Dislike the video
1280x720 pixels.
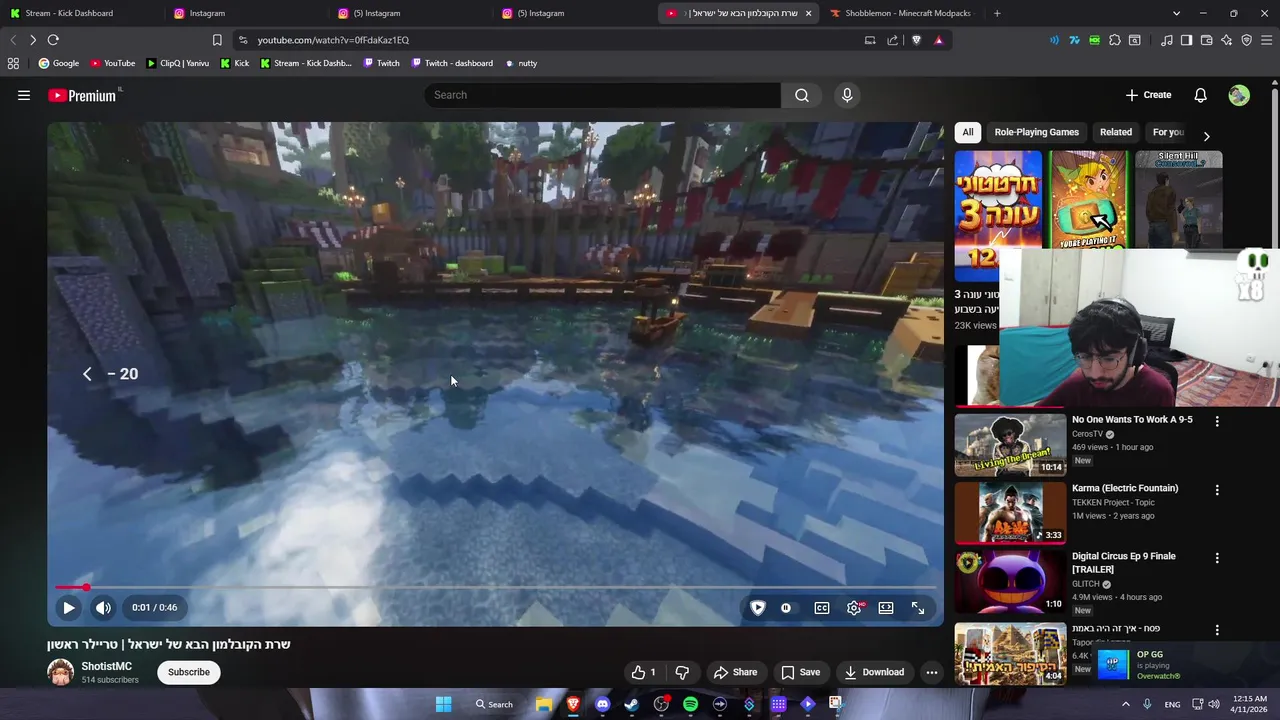tap(682, 672)
